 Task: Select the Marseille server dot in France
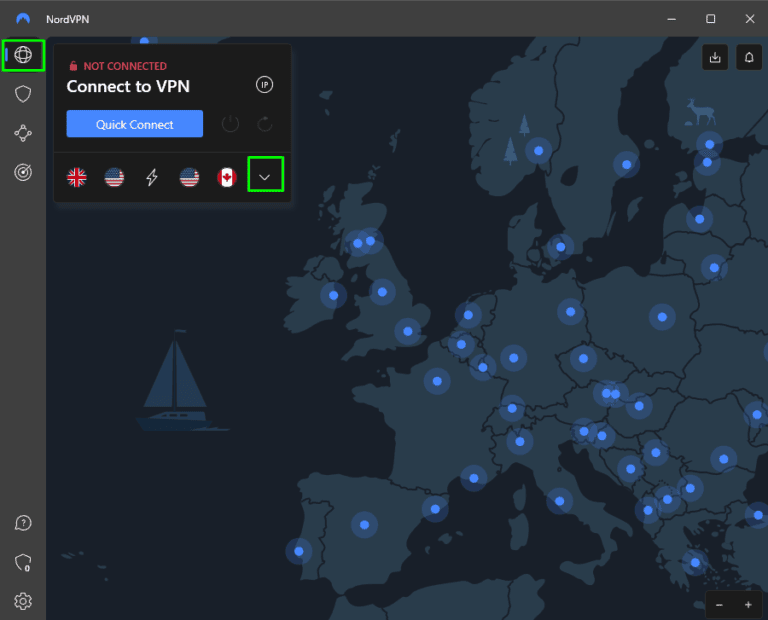click(474, 478)
